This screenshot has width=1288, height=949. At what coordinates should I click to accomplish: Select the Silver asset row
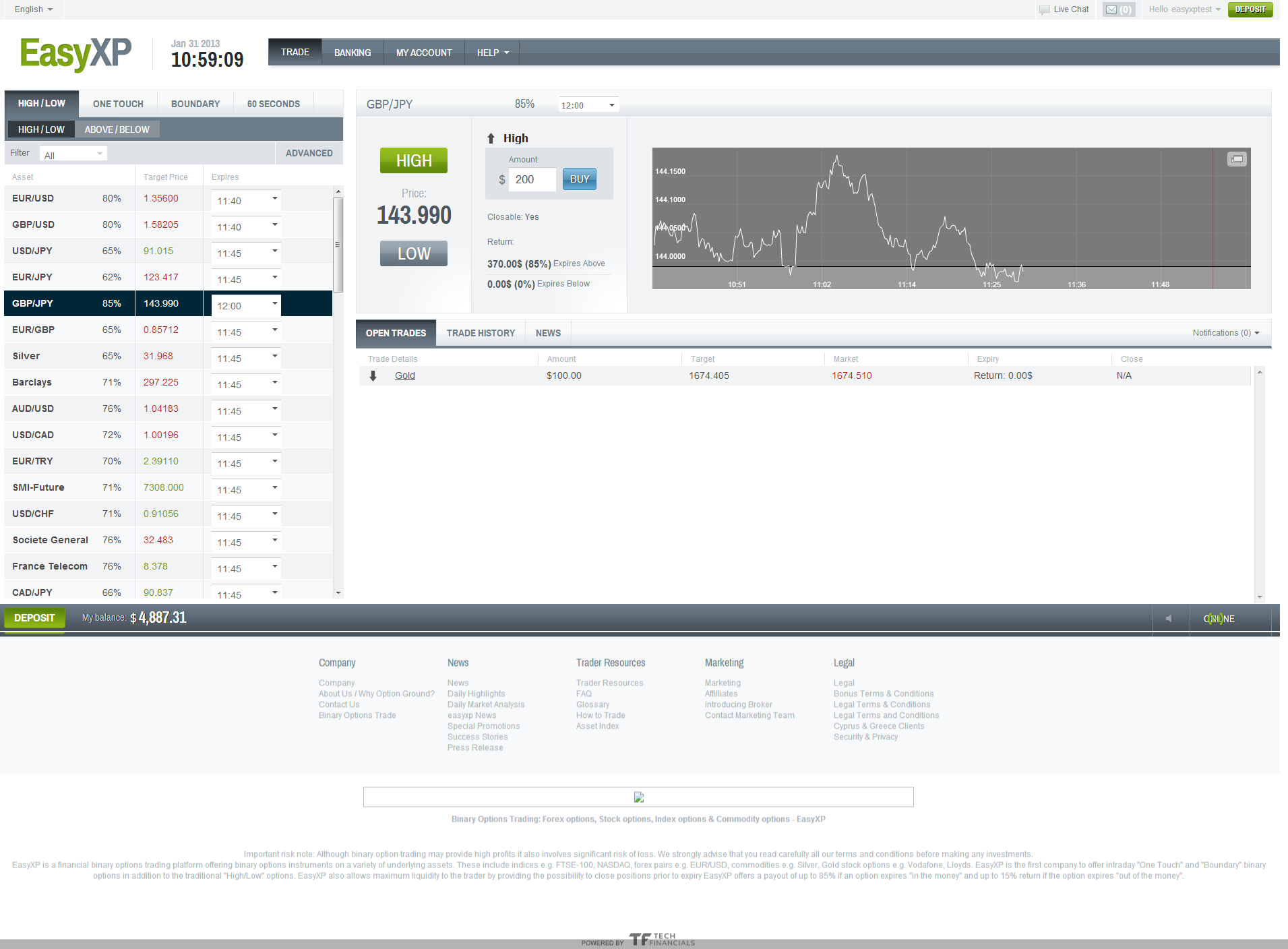tap(168, 356)
